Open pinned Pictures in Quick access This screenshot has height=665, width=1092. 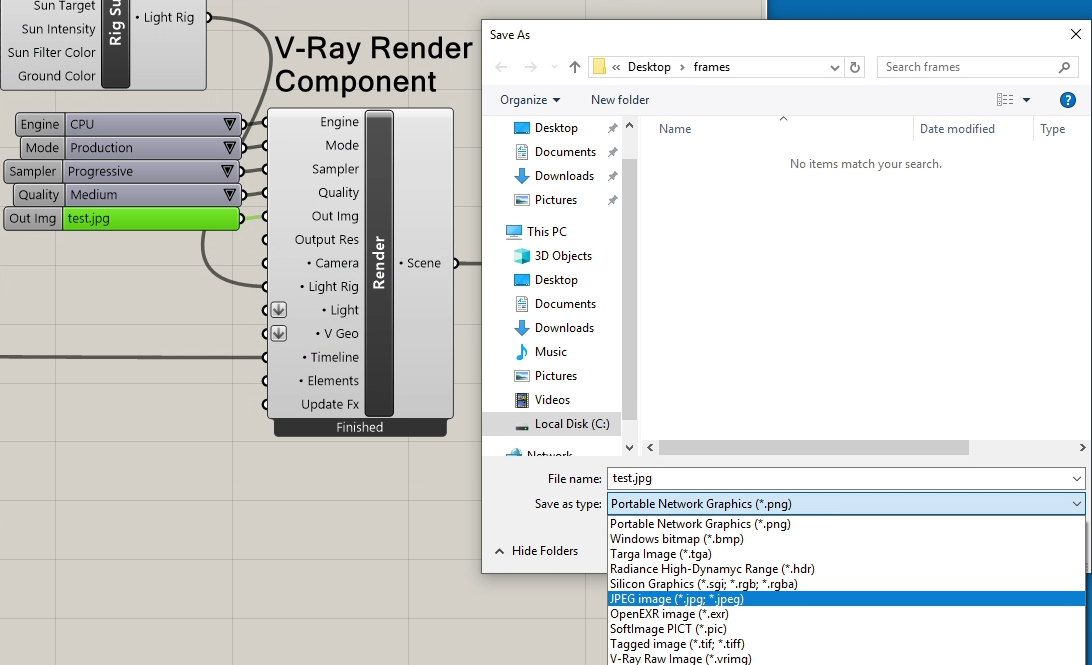tap(556, 200)
